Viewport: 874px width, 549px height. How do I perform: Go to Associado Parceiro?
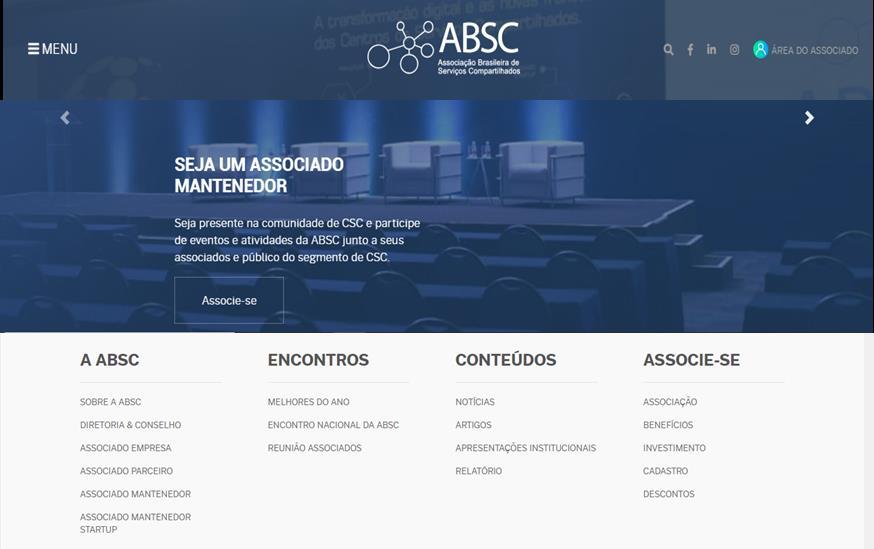[126, 471]
